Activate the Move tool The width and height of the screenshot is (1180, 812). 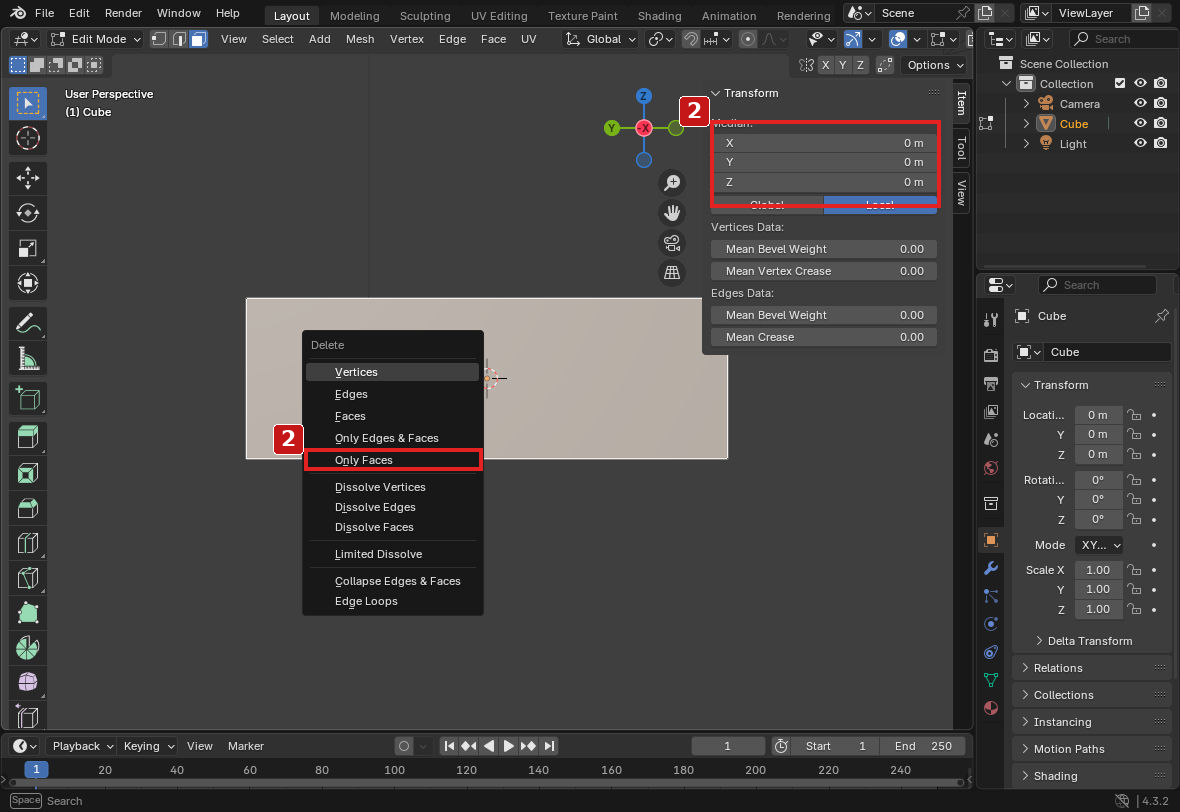coord(28,178)
